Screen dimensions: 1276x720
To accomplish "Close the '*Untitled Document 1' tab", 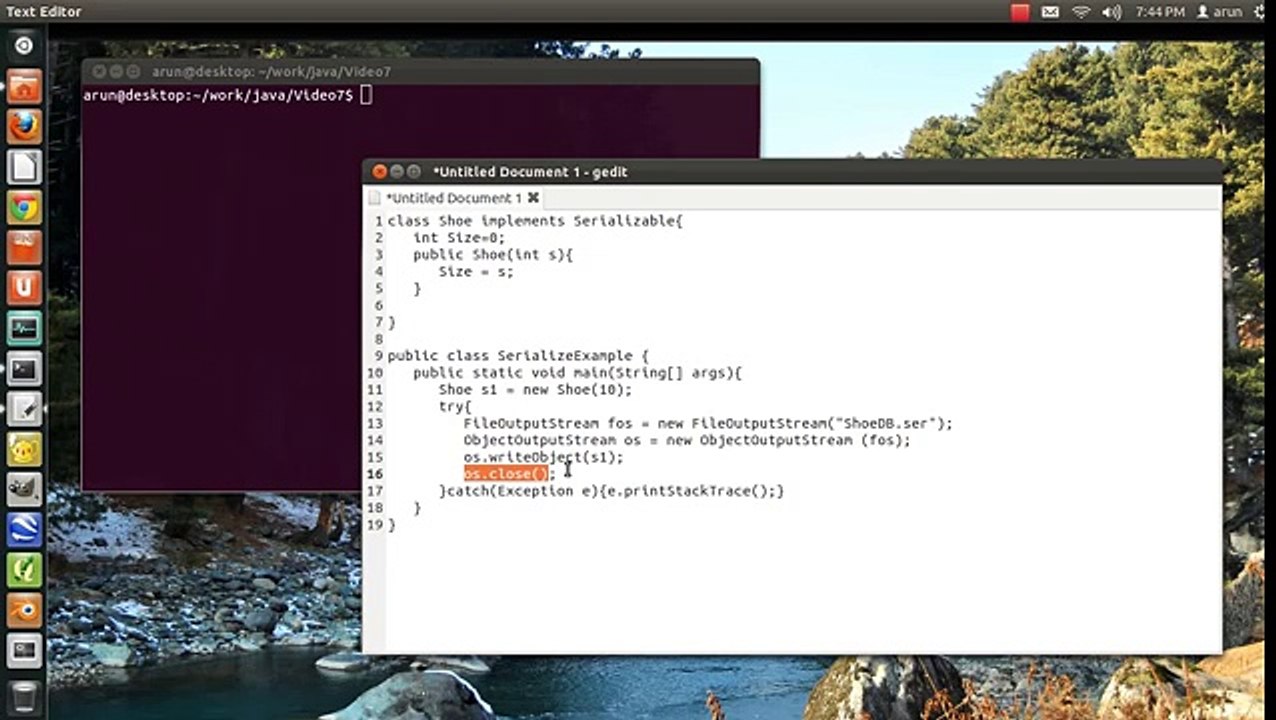I will (533, 198).
